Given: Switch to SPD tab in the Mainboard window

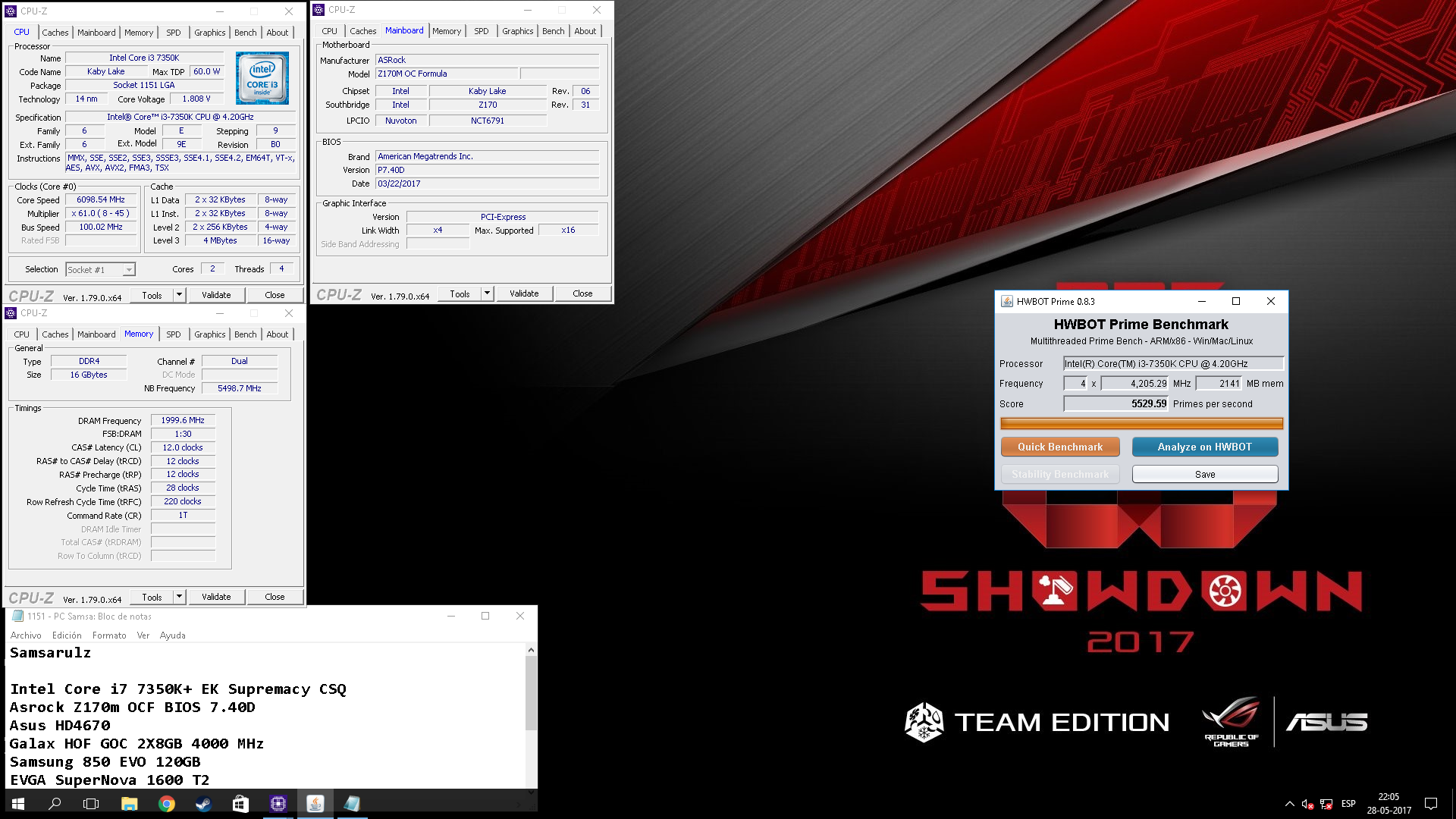Looking at the screenshot, I should point(482,31).
